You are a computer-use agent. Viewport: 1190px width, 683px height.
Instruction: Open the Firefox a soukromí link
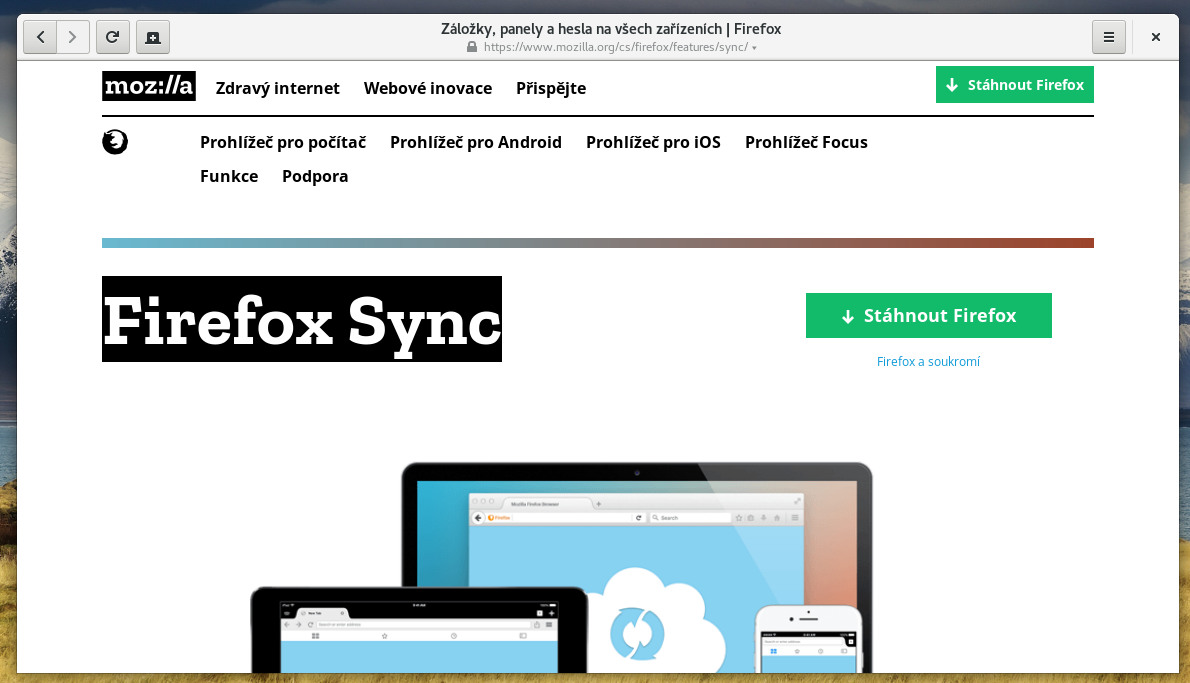click(x=928, y=362)
